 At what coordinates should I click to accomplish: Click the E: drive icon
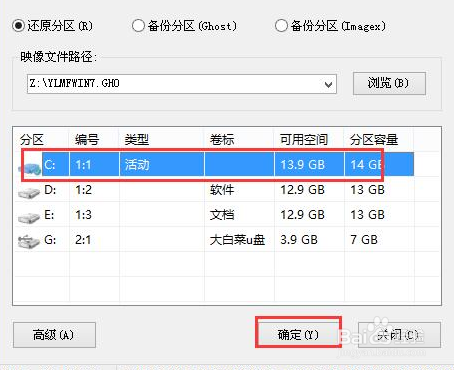(x=29, y=218)
